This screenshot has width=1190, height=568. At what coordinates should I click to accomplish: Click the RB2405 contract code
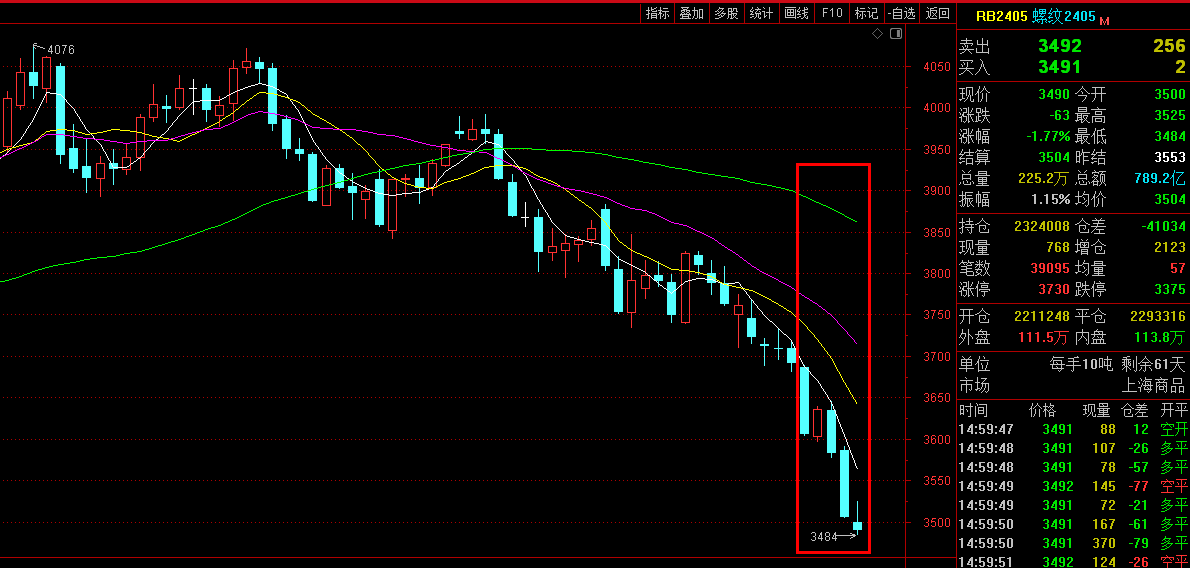[x=1001, y=17]
